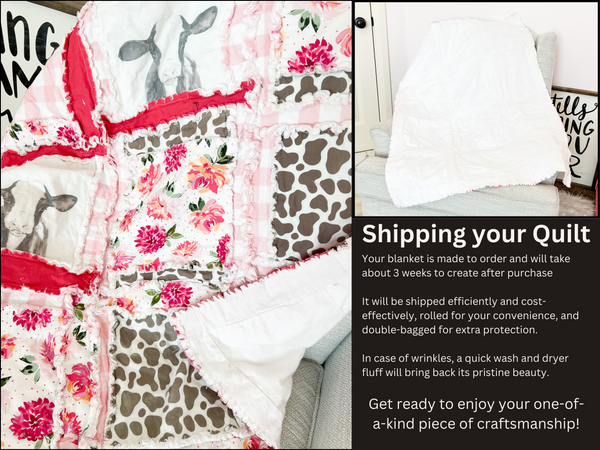This screenshot has width=600, height=450.
Task: Click the 'In case of wrinkles' paragraph
Action: tap(465, 365)
